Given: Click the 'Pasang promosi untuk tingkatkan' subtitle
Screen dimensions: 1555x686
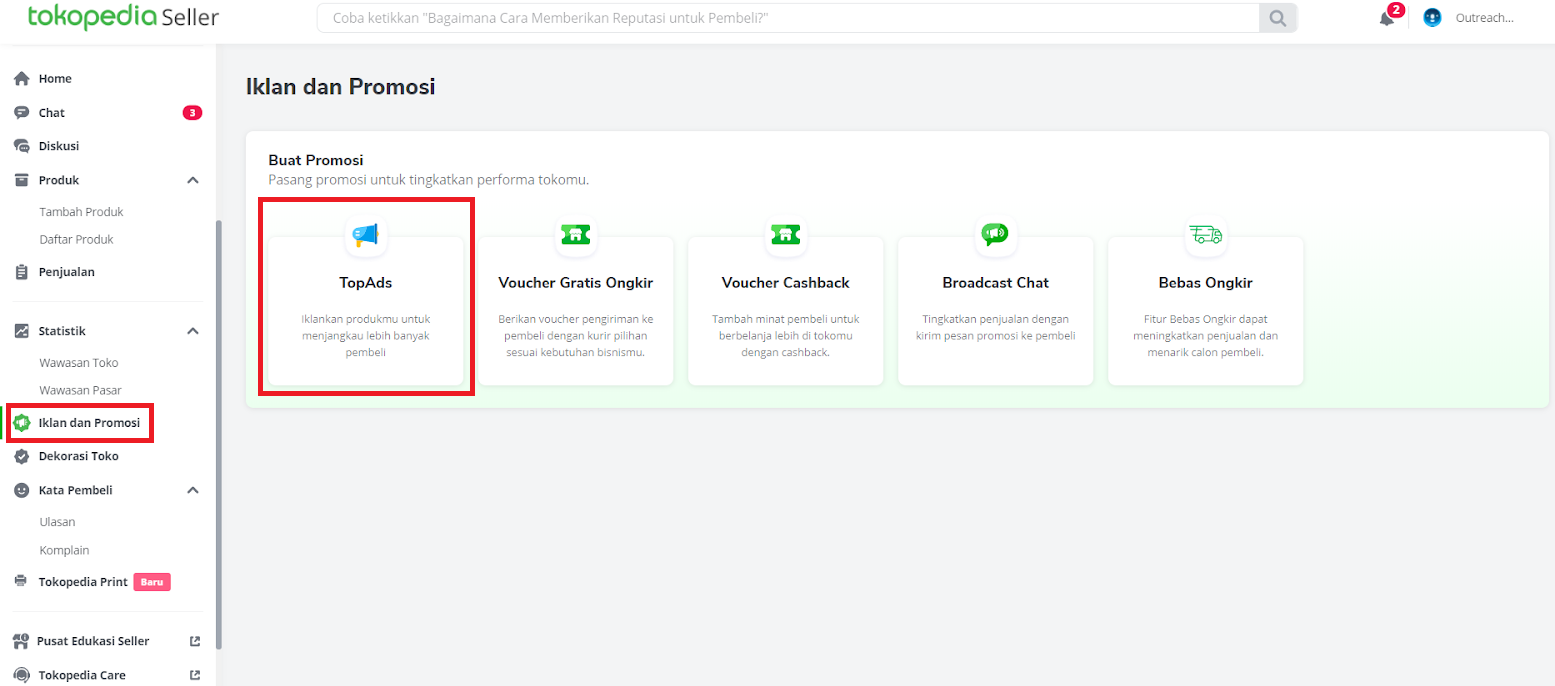Looking at the screenshot, I should click(x=428, y=180).
